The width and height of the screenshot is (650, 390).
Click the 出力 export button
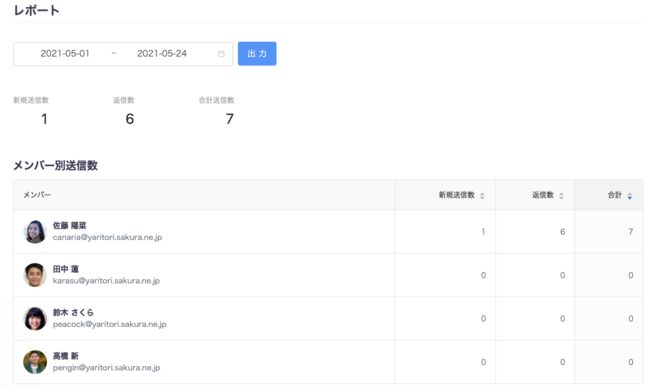pos(257,53)
